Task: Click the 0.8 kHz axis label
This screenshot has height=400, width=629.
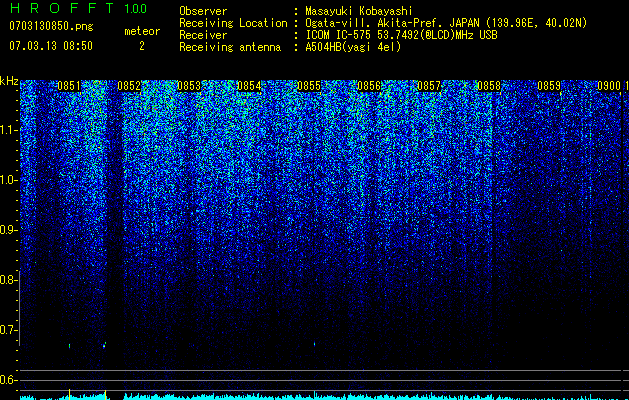Action: pyautogui.click(x=8, y=280)
